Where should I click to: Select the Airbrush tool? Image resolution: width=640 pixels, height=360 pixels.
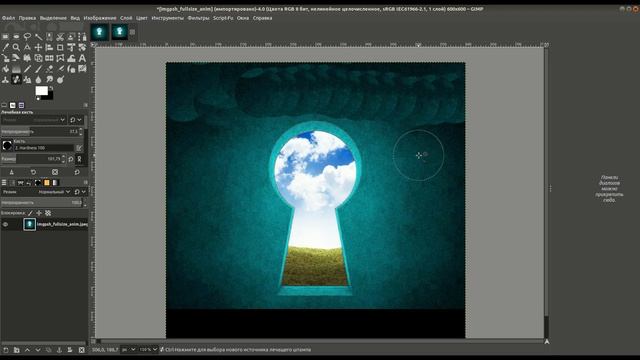(60, 69)
